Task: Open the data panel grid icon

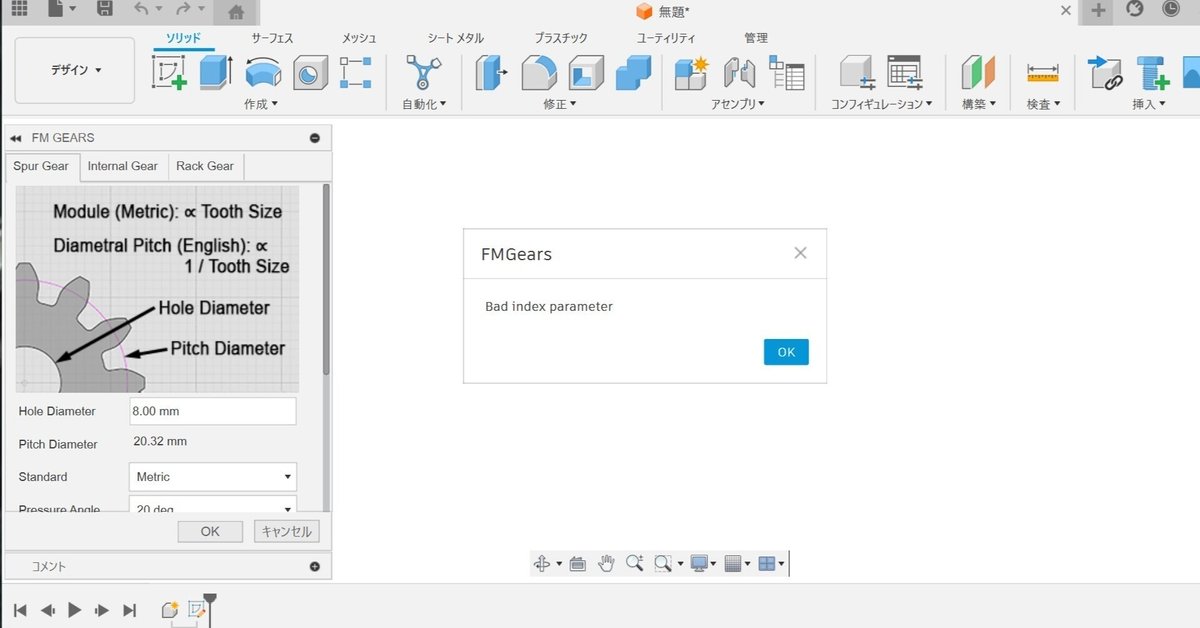Action: 19,9
